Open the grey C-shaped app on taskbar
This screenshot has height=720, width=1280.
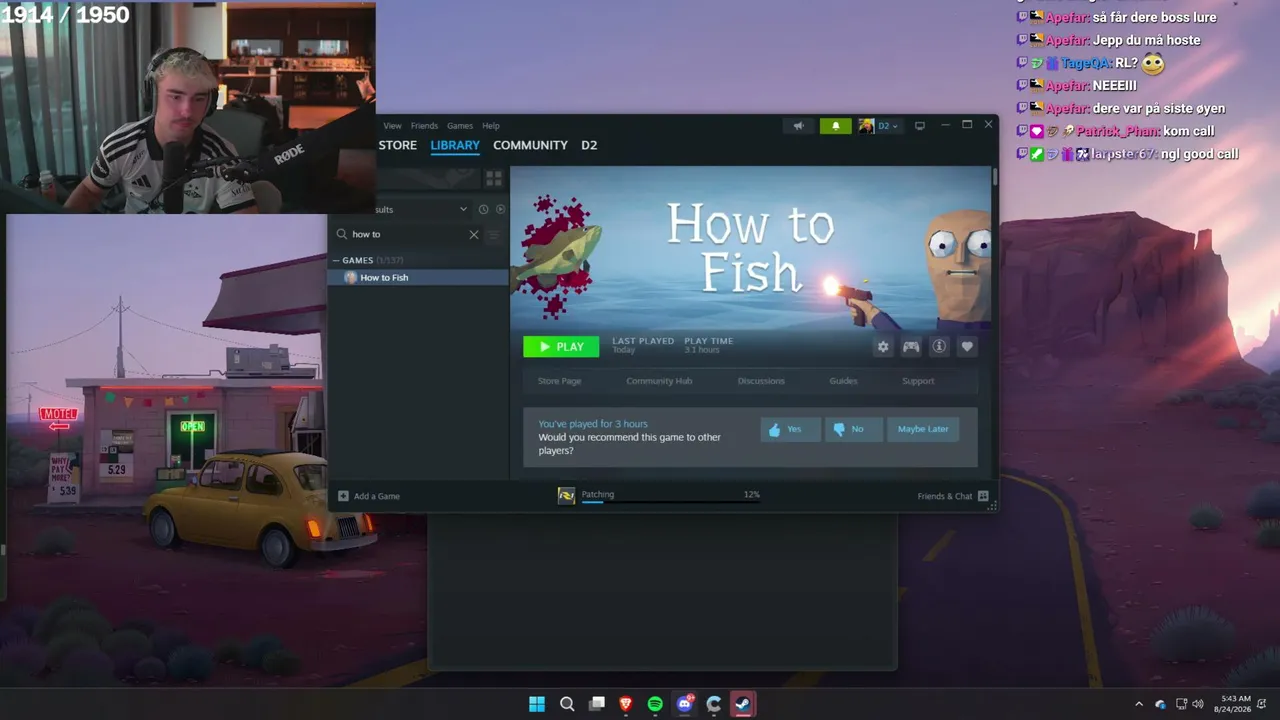[714, 704]
